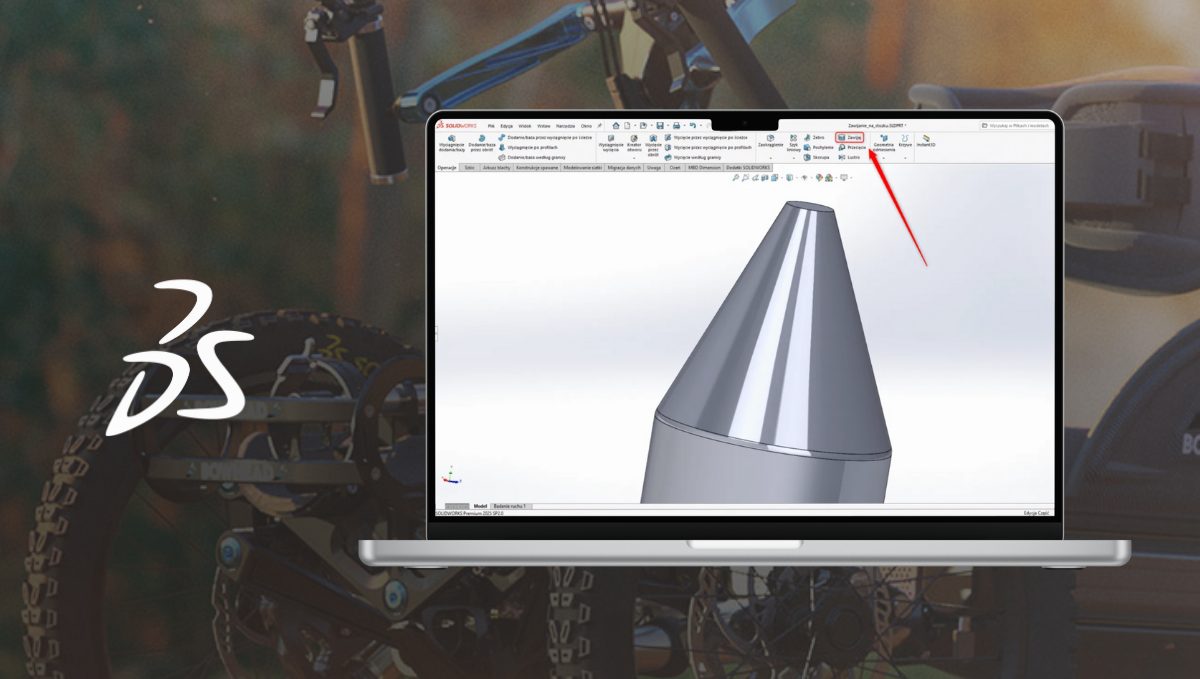Expand dropdown arrow under Zaokrąglenie
Viewport: 1200px width, 679px height.
point(770,158)
